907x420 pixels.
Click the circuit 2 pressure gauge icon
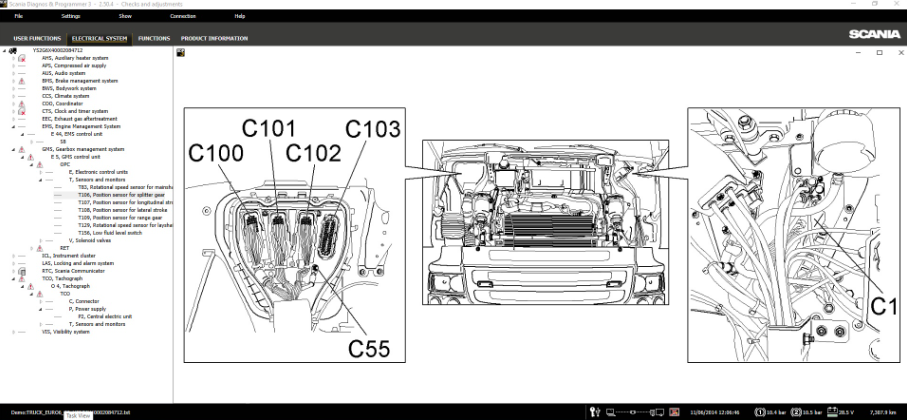(797, 412)
